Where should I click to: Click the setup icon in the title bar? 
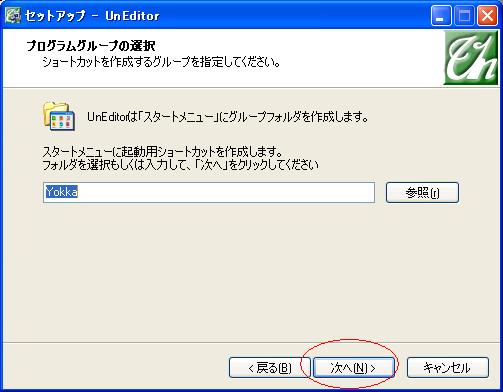(12, 15)
